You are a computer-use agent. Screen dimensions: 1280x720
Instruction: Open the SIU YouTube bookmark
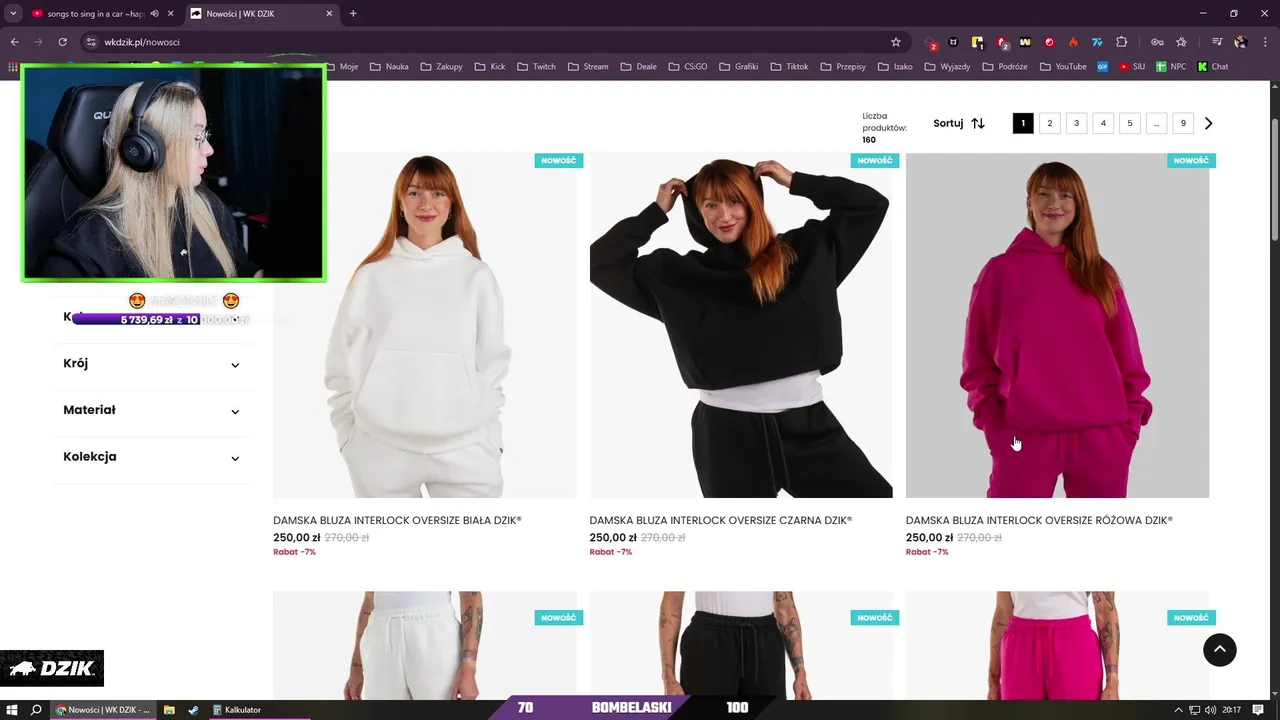[x=1132, y=67]
